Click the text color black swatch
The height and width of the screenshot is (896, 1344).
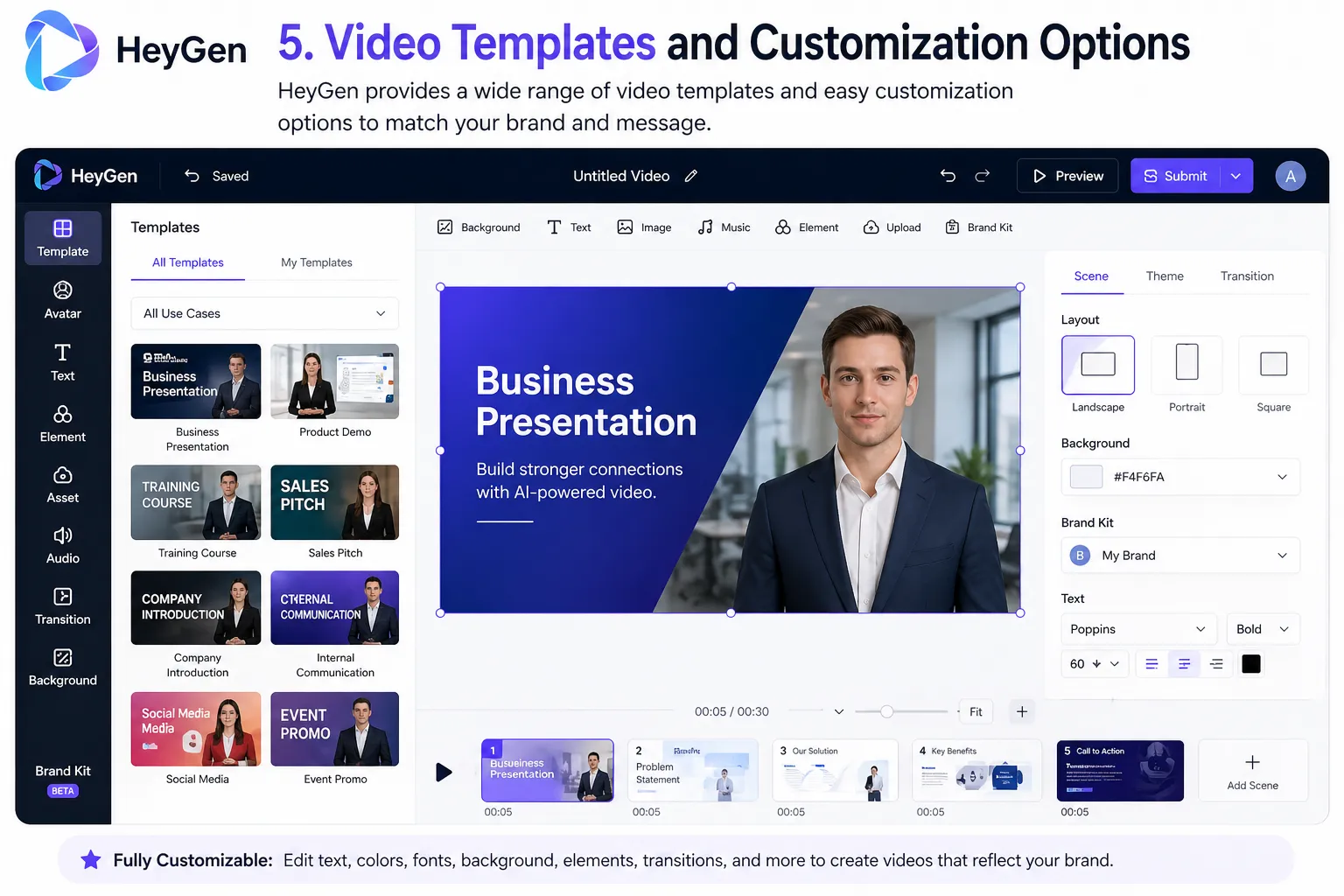click(1251, 664)
